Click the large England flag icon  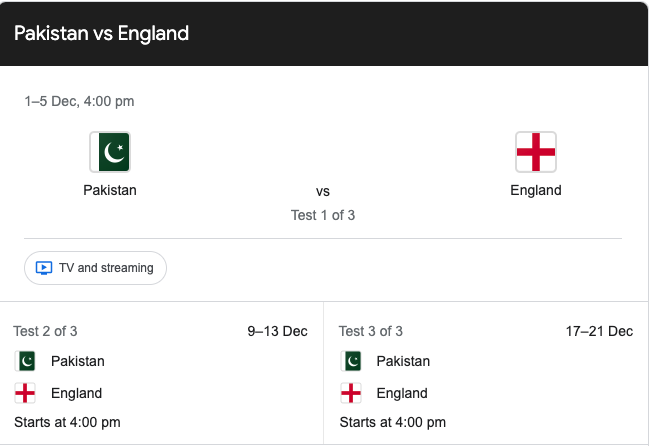(536, 152)
